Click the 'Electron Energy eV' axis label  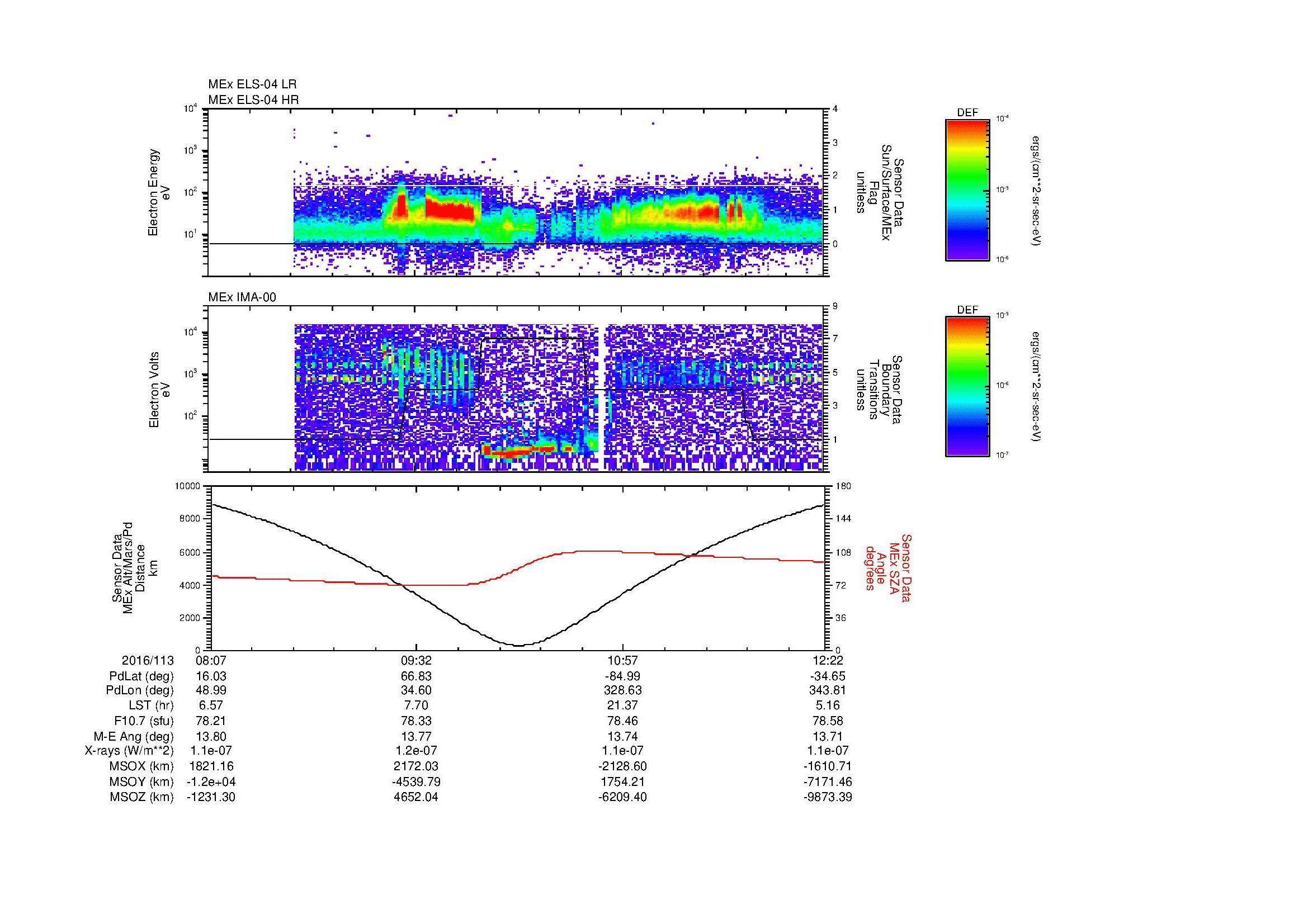point(159,192)
